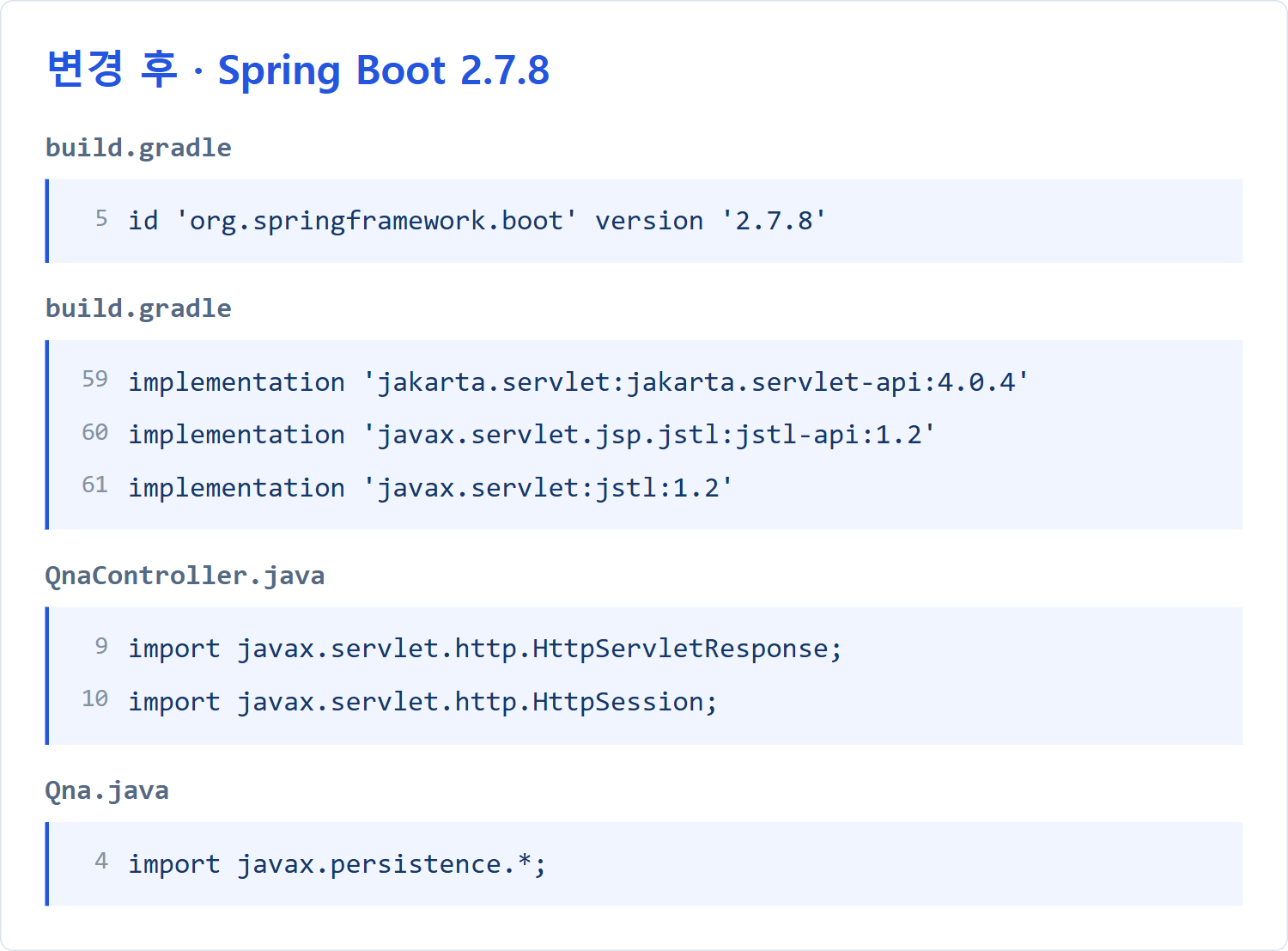Click the 'Qna.java' file label
The height and width of the screenshot is (951, 1288).
107,790
